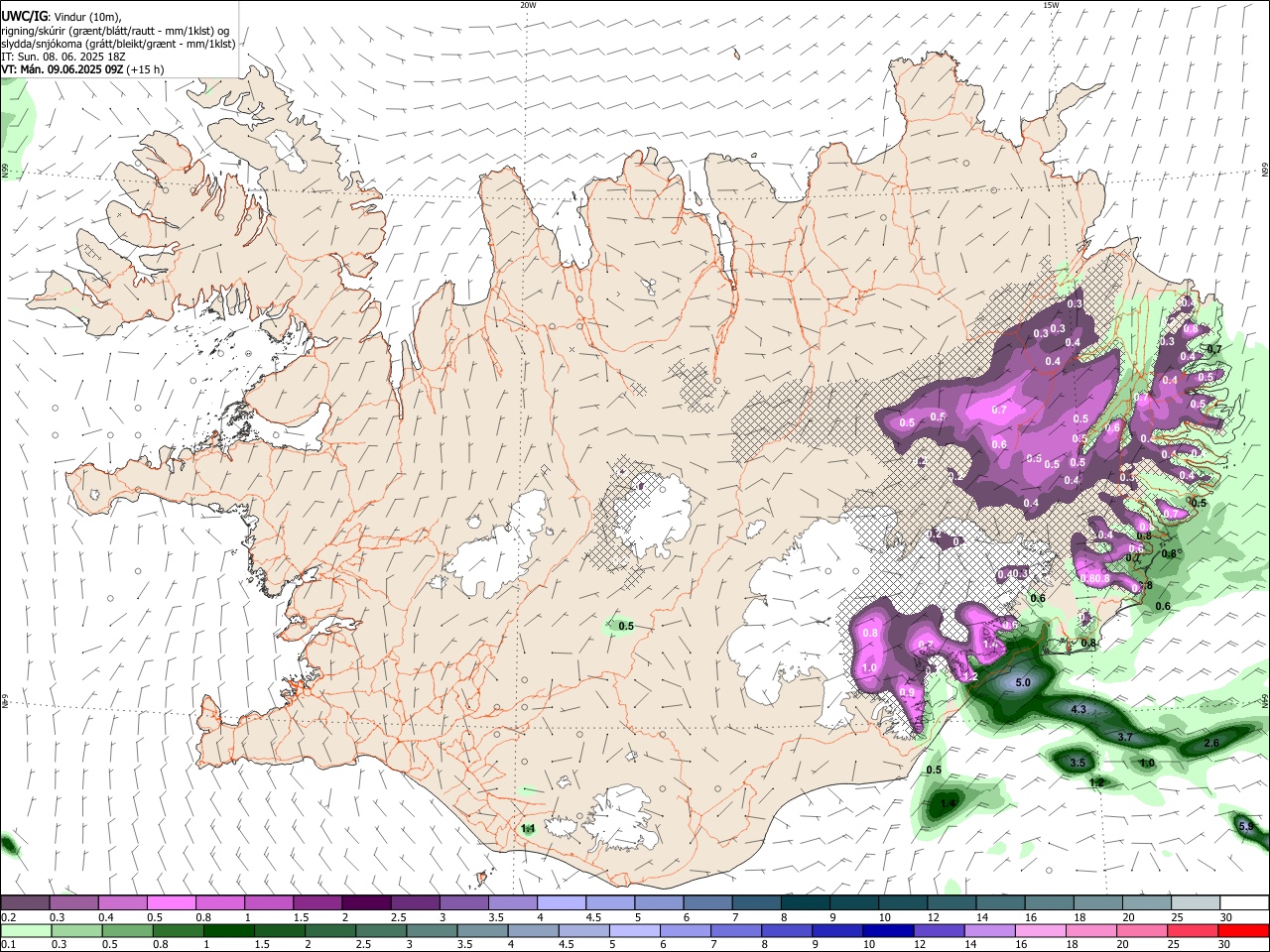The width and height of the screenshot is (1270, 952).
Task: Click the 20W longitude label
Action: [529, 4]
